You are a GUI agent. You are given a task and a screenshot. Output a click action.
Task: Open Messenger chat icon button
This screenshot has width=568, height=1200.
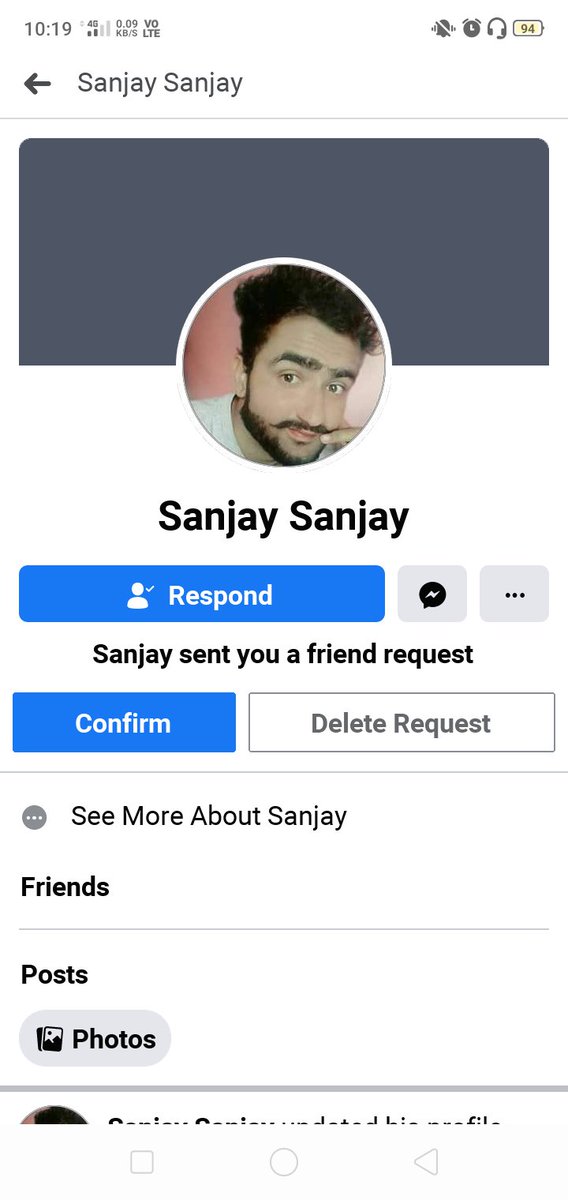tap(432, 594)
